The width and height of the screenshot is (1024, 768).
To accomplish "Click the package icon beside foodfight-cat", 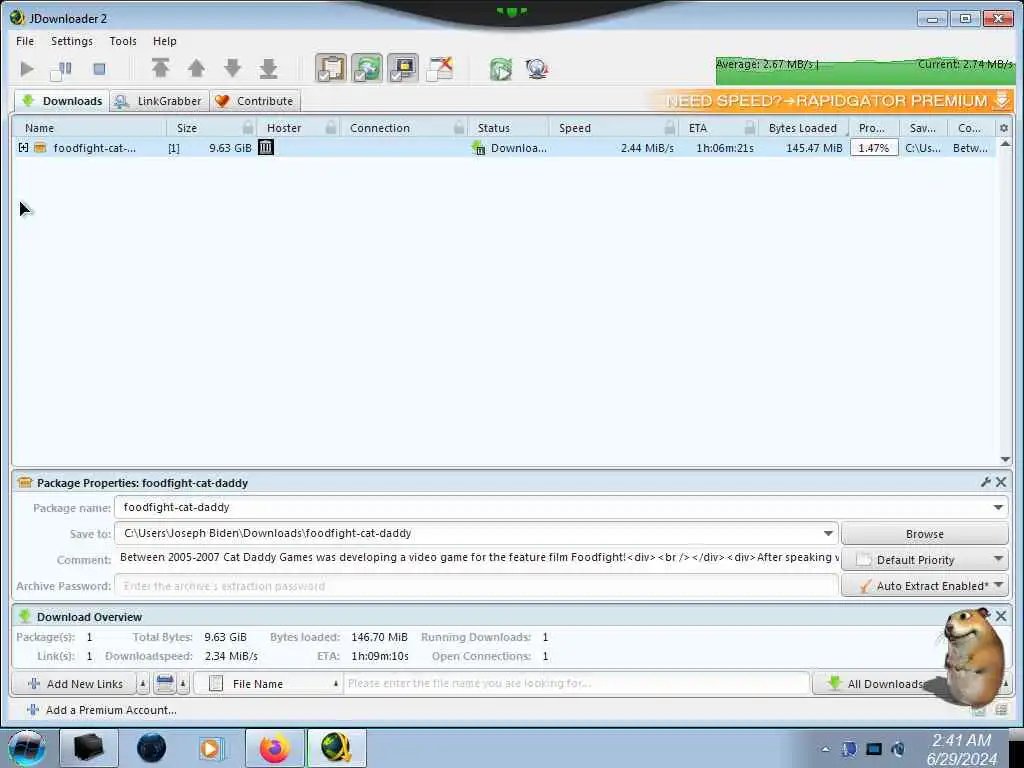I will coord(40,148).
